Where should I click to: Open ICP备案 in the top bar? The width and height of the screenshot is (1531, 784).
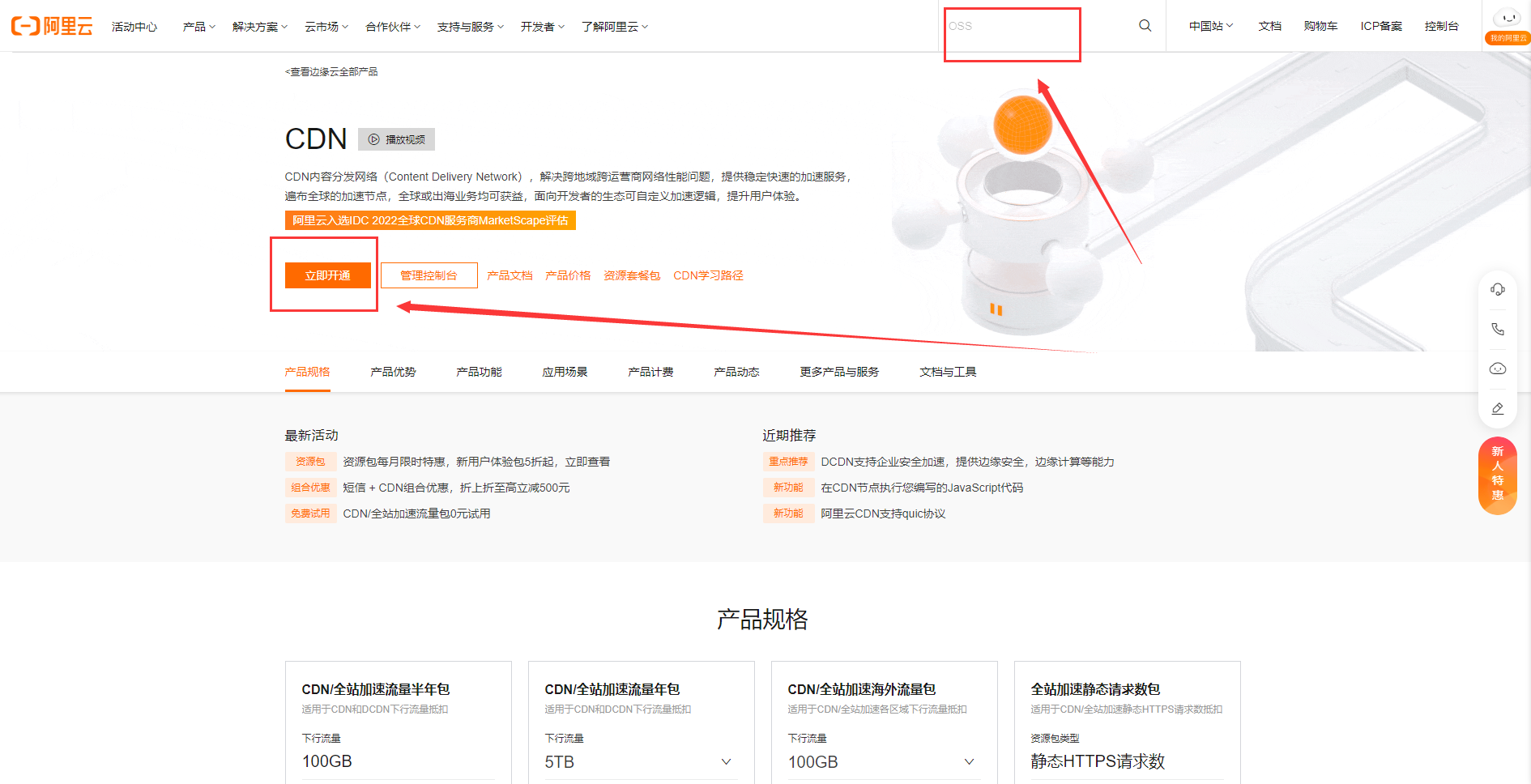[x=1381, y=26]
